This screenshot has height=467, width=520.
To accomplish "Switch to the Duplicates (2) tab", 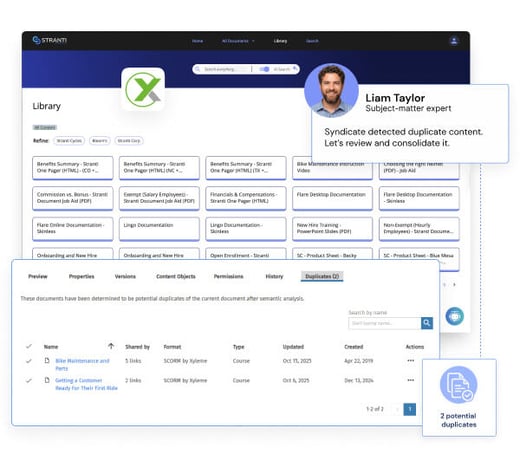I will [x=322, y=276].
